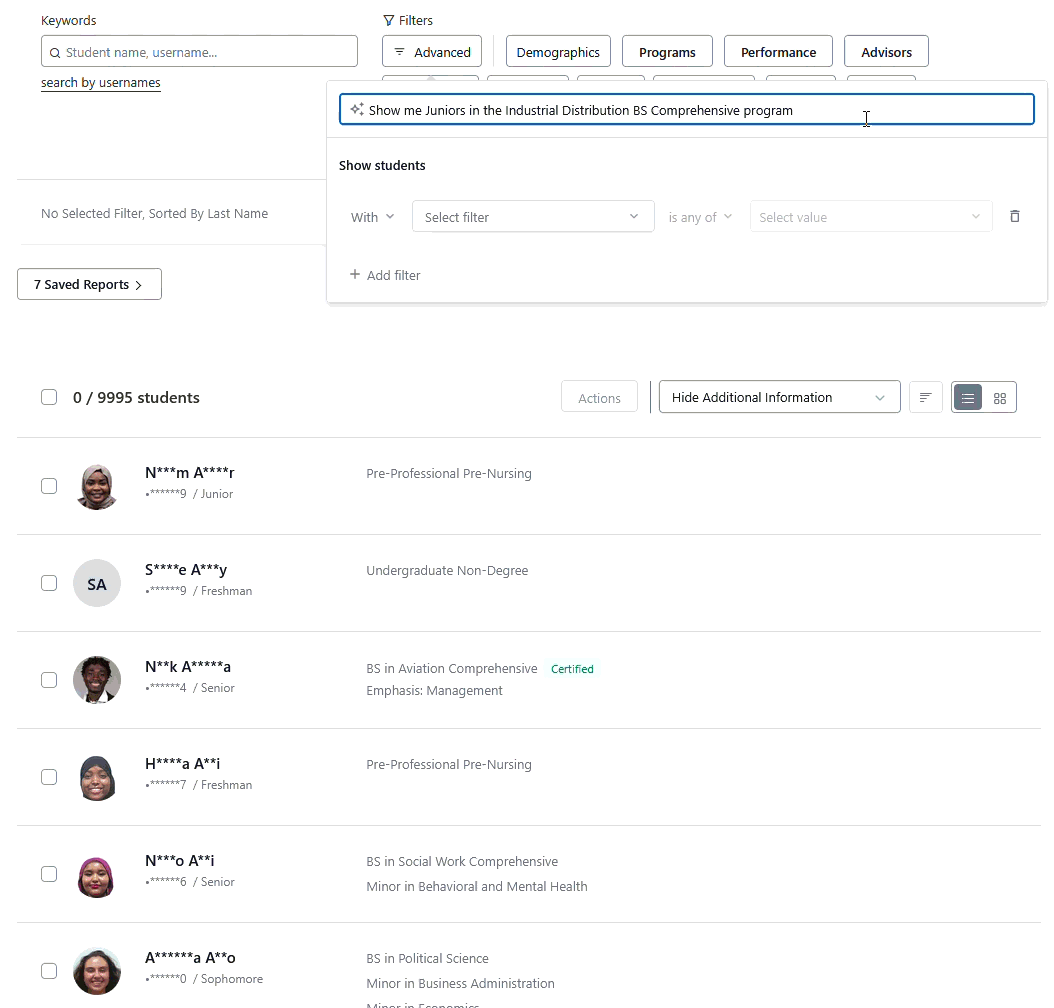Open student N**k A*****a name link
1054x1008 pixels.
pyautogui.click(x=188, y=667)
